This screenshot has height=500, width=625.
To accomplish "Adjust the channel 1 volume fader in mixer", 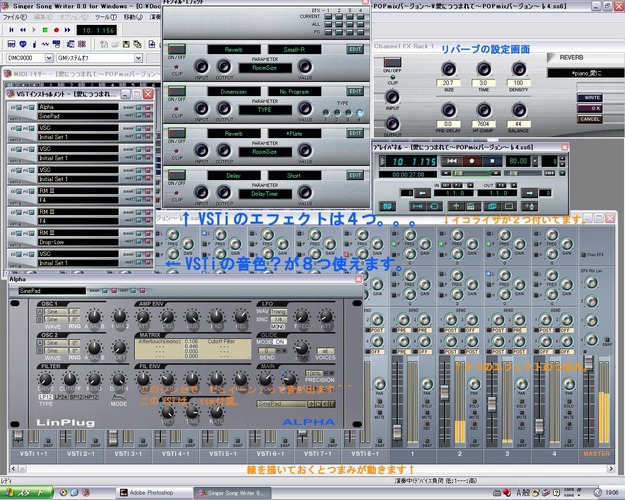I will (397, 431).
